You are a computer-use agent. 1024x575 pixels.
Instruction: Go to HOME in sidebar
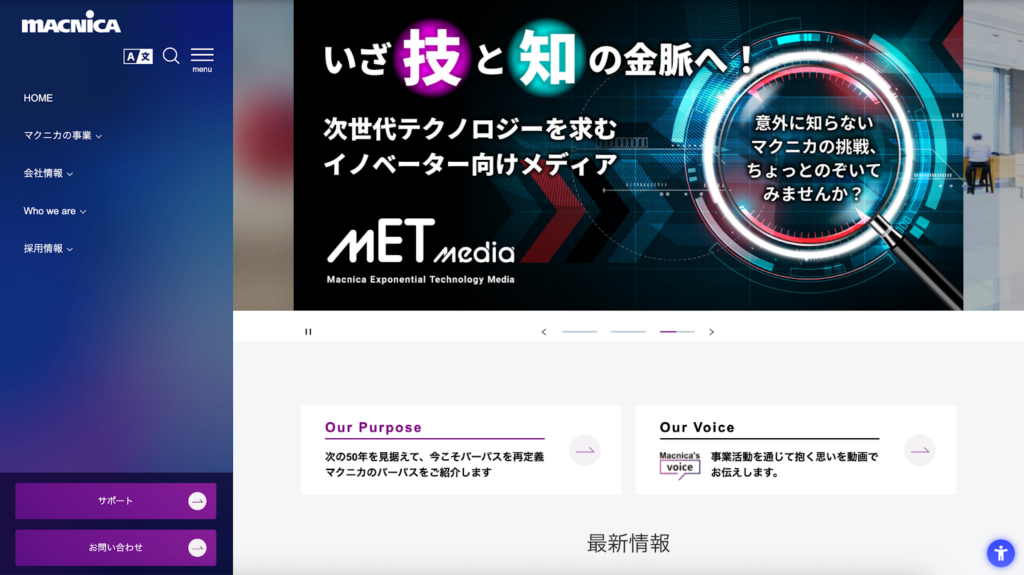pyautogui.click(x=38, y=98)
